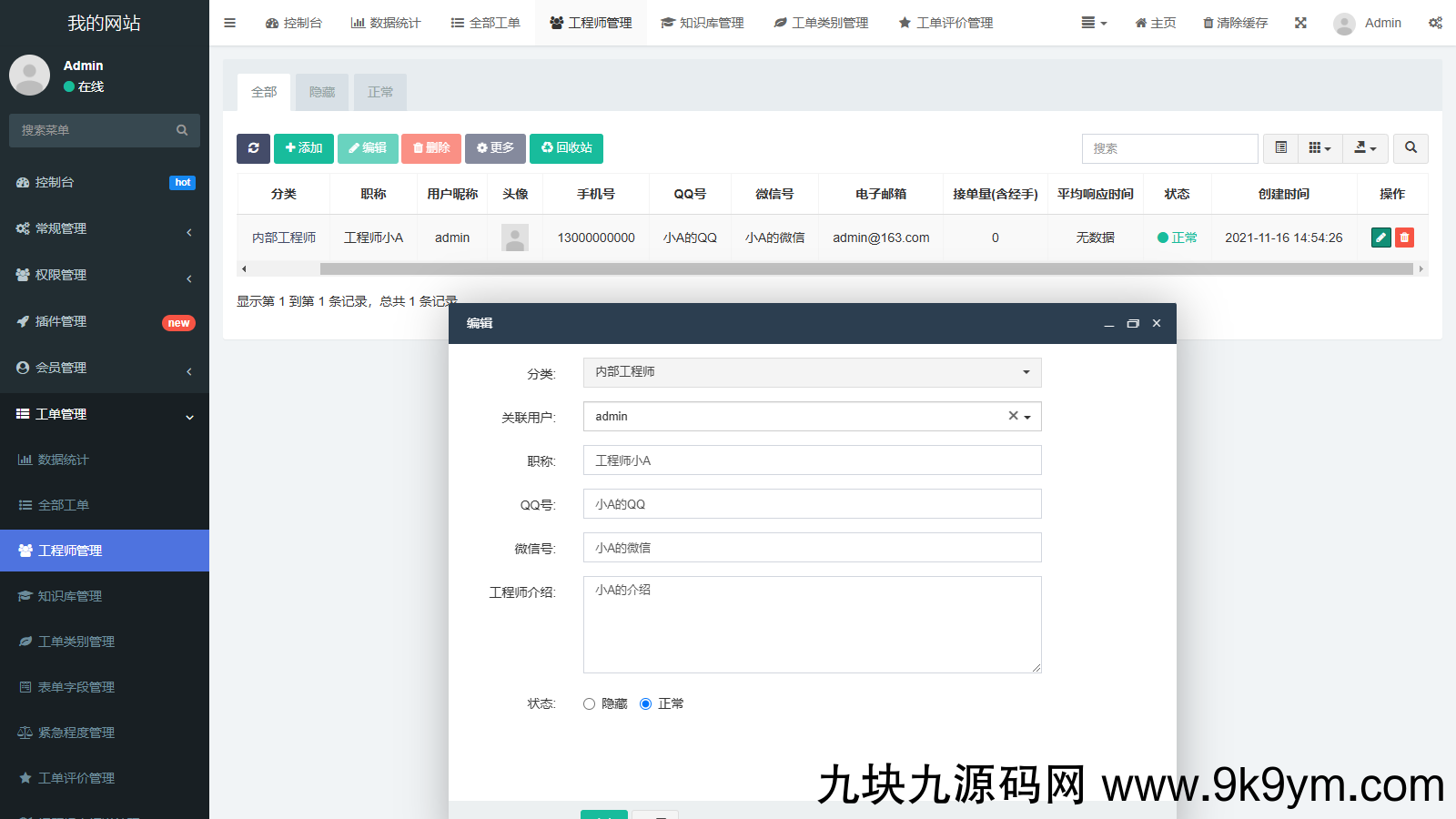The width and height of the screenshot is (1456, 819).
Task: Switch to the 隐藏 filter tab
Action: 322,93
